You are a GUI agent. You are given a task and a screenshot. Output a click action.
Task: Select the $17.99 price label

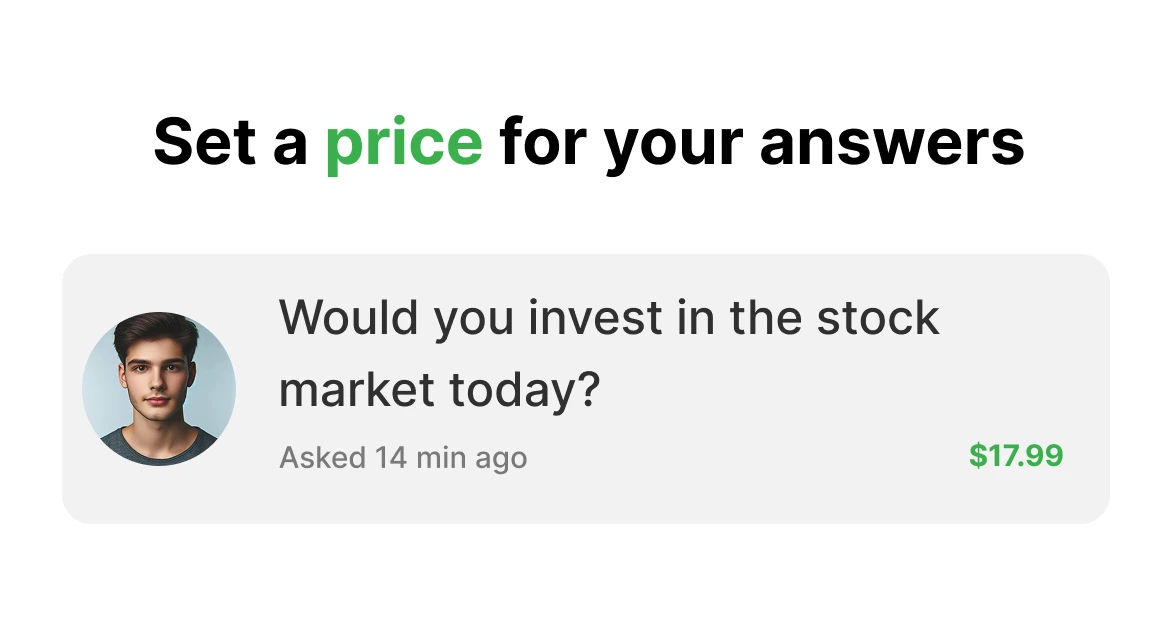click(x=1015, y=456)
